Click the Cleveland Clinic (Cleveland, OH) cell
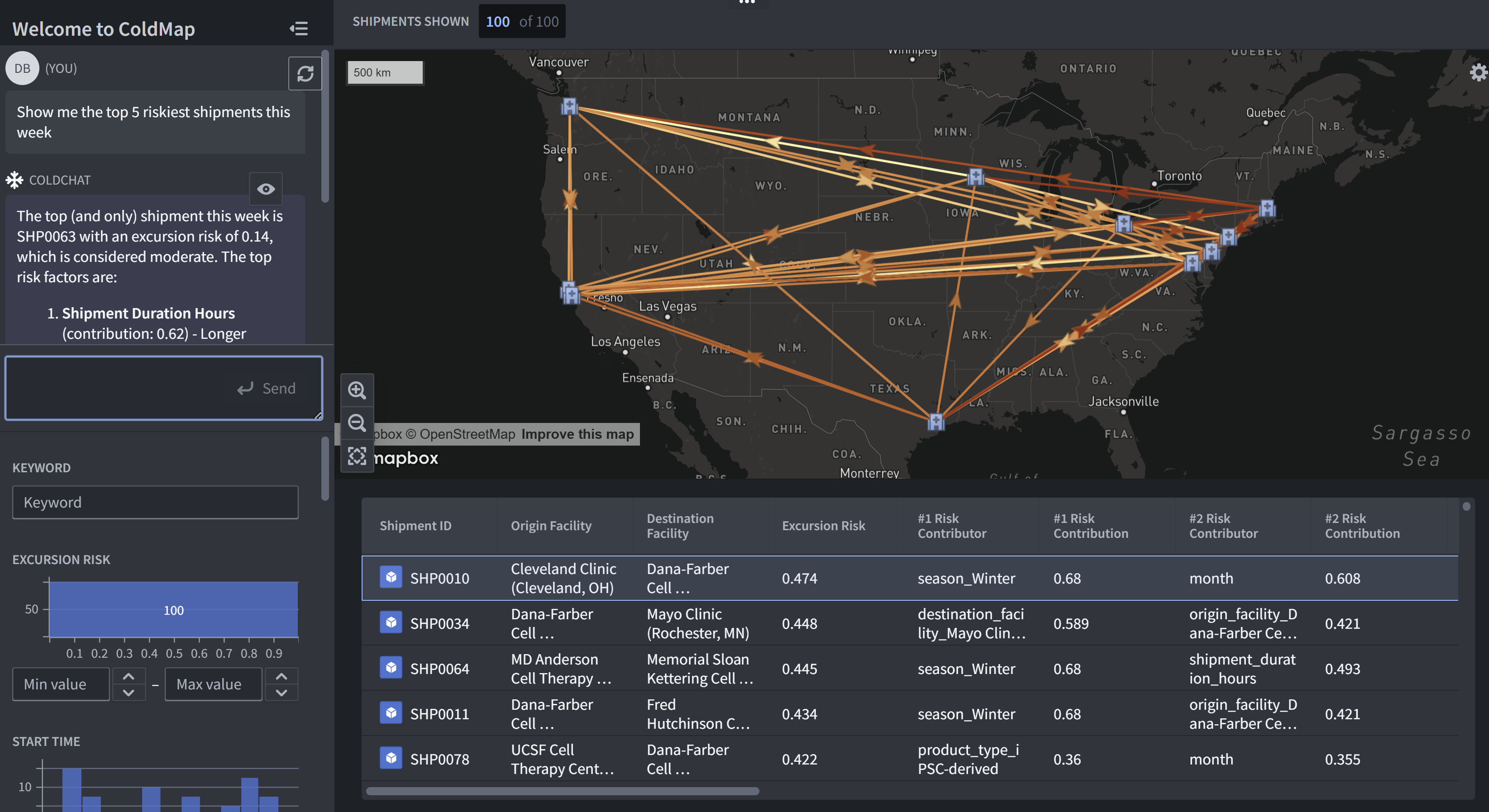 click(563, 578)
